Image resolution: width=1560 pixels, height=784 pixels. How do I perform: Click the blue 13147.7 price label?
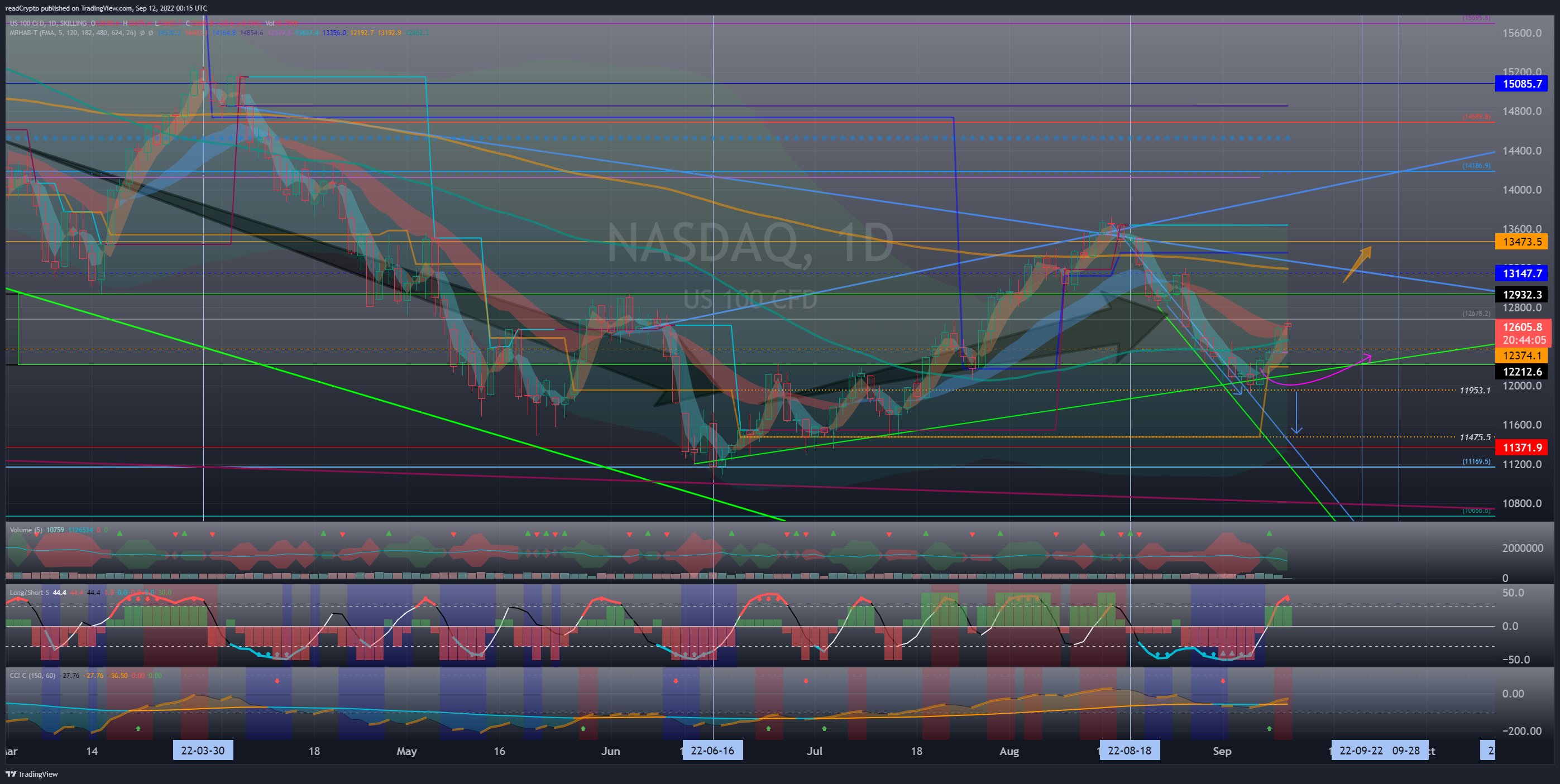coord(1522,273)
